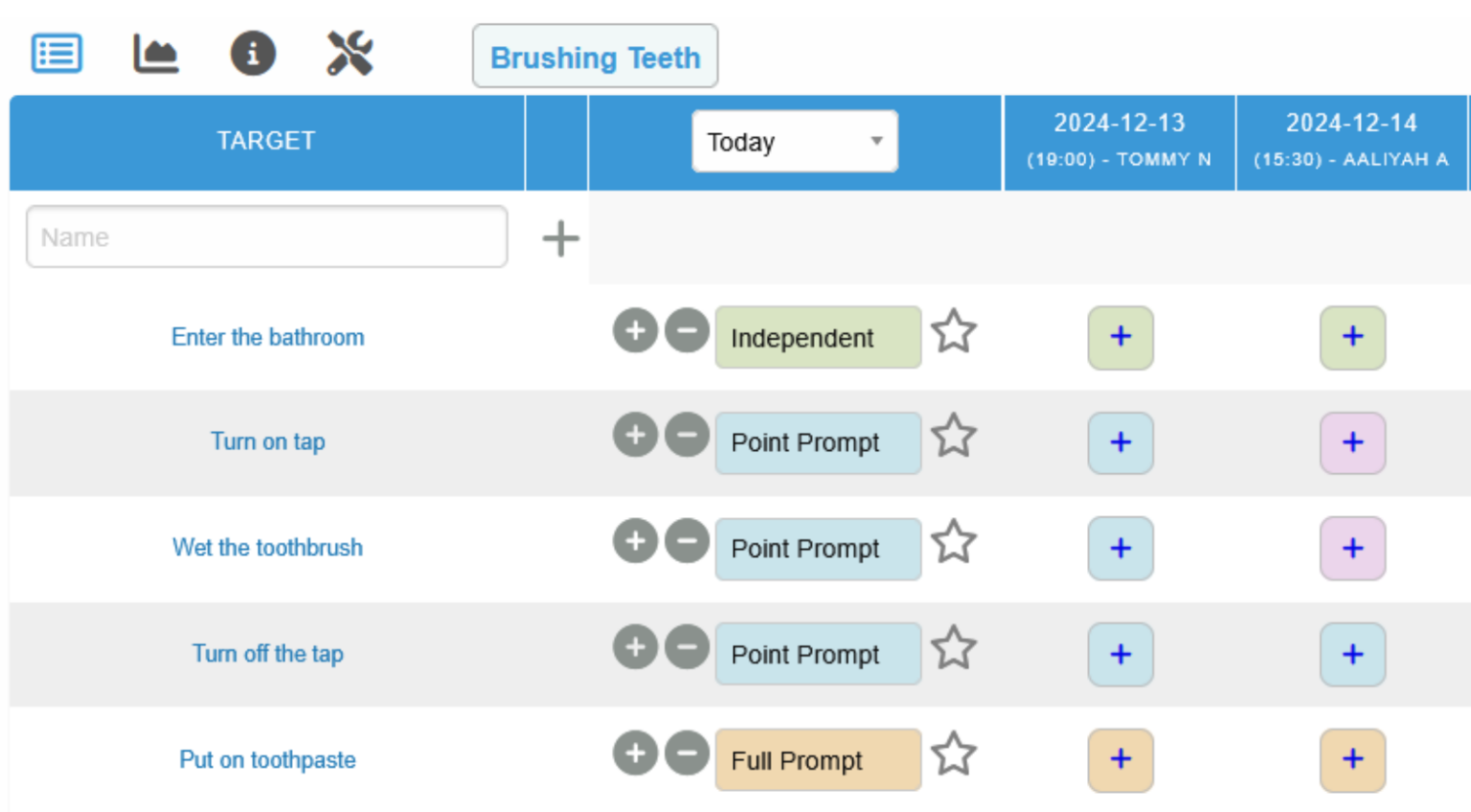Click the 2024-12-13 Tommy N column header
1471x812 pixels.
[1119, 139]
